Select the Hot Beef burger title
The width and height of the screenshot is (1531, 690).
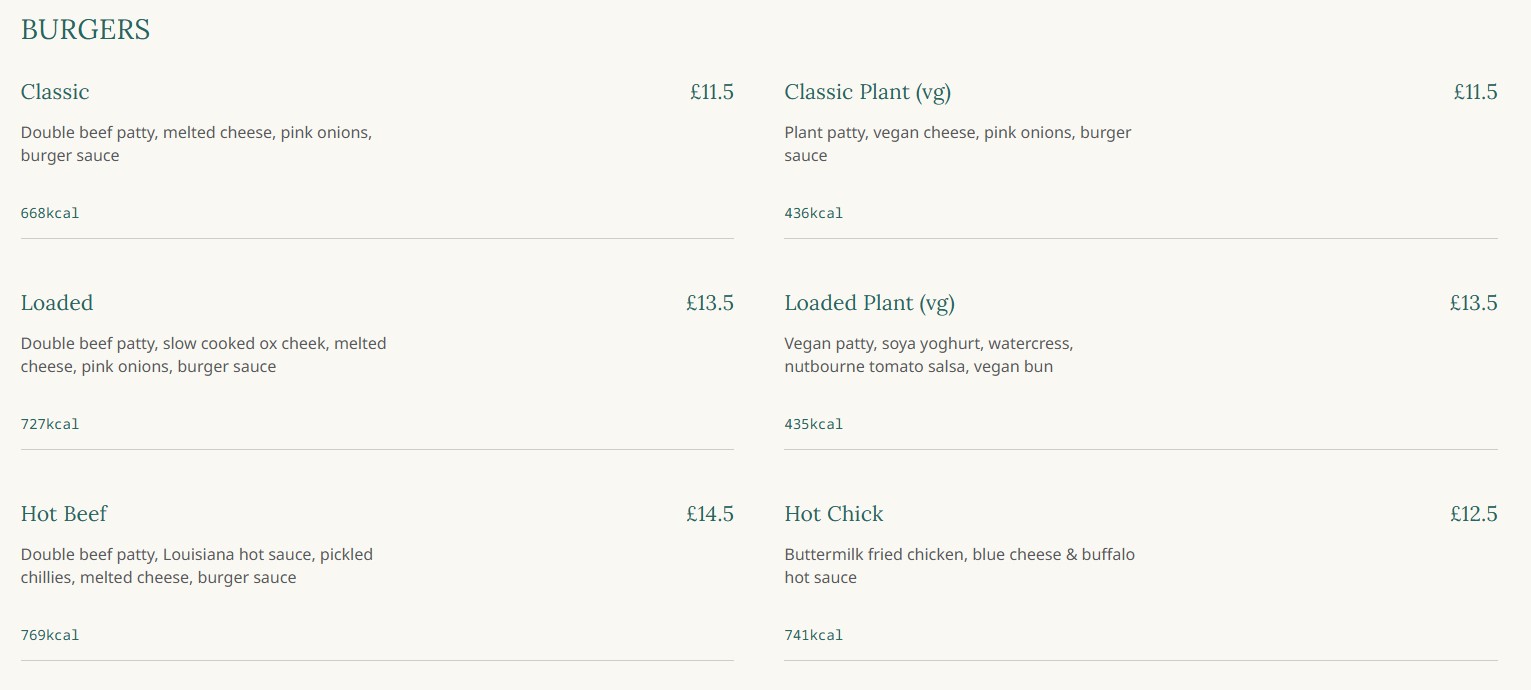64,514
